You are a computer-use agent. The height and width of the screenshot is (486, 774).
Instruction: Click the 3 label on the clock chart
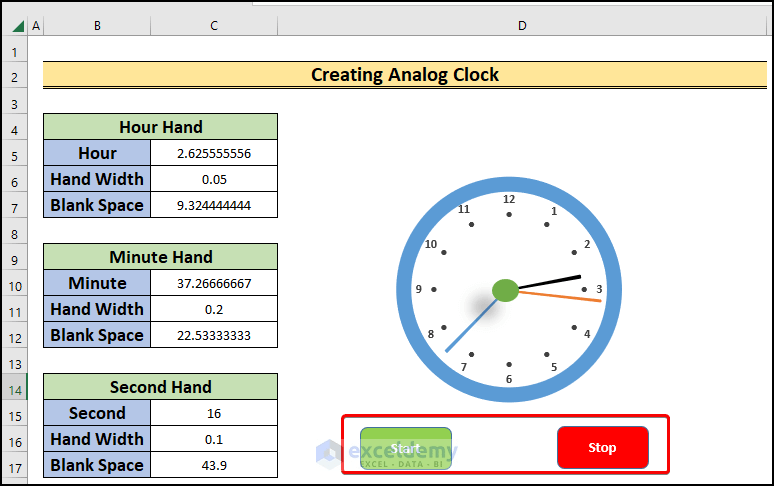pyautogui.click(x=599, y=289)
